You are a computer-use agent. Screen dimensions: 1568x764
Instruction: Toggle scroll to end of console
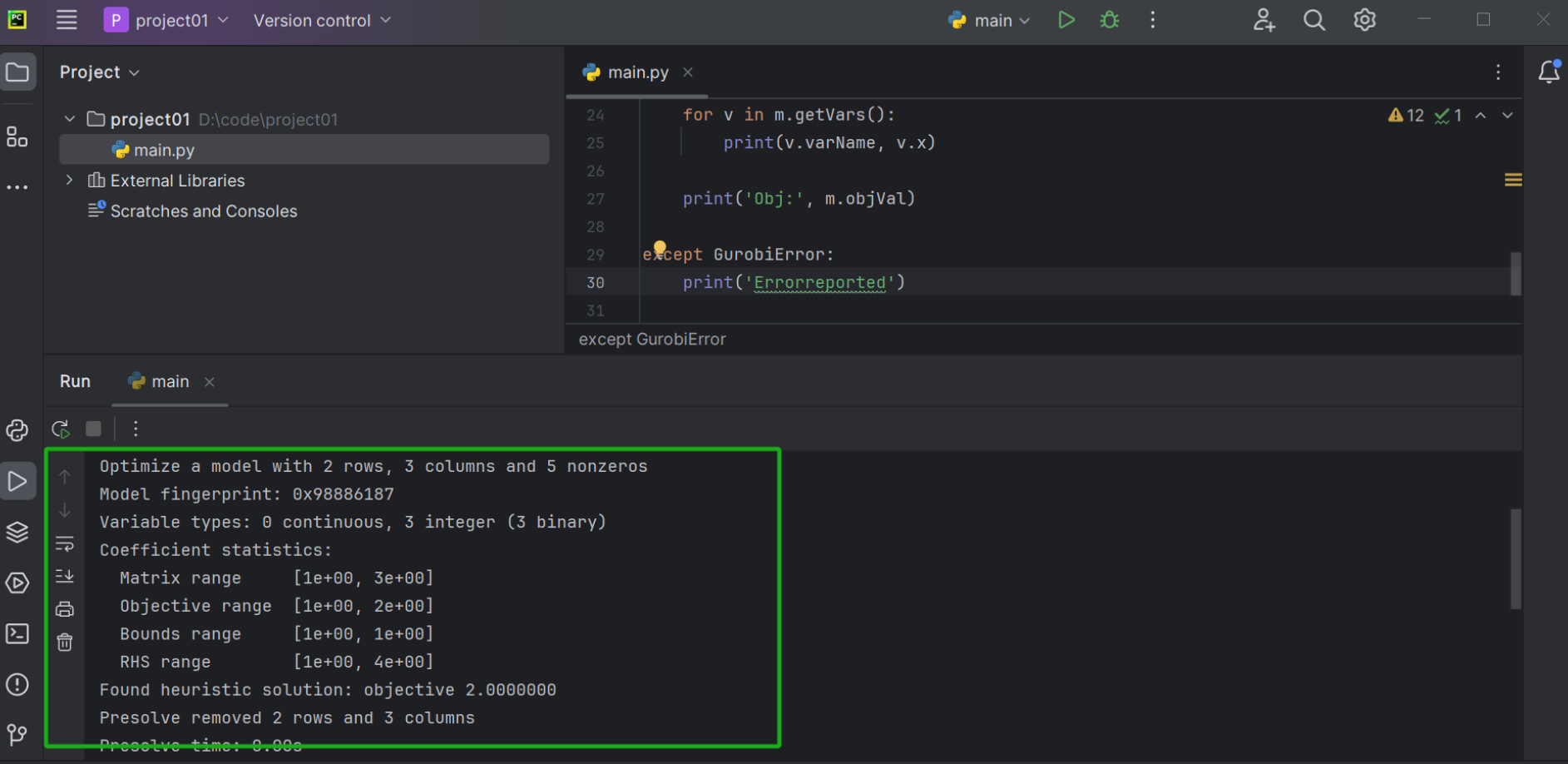(65, 576)
